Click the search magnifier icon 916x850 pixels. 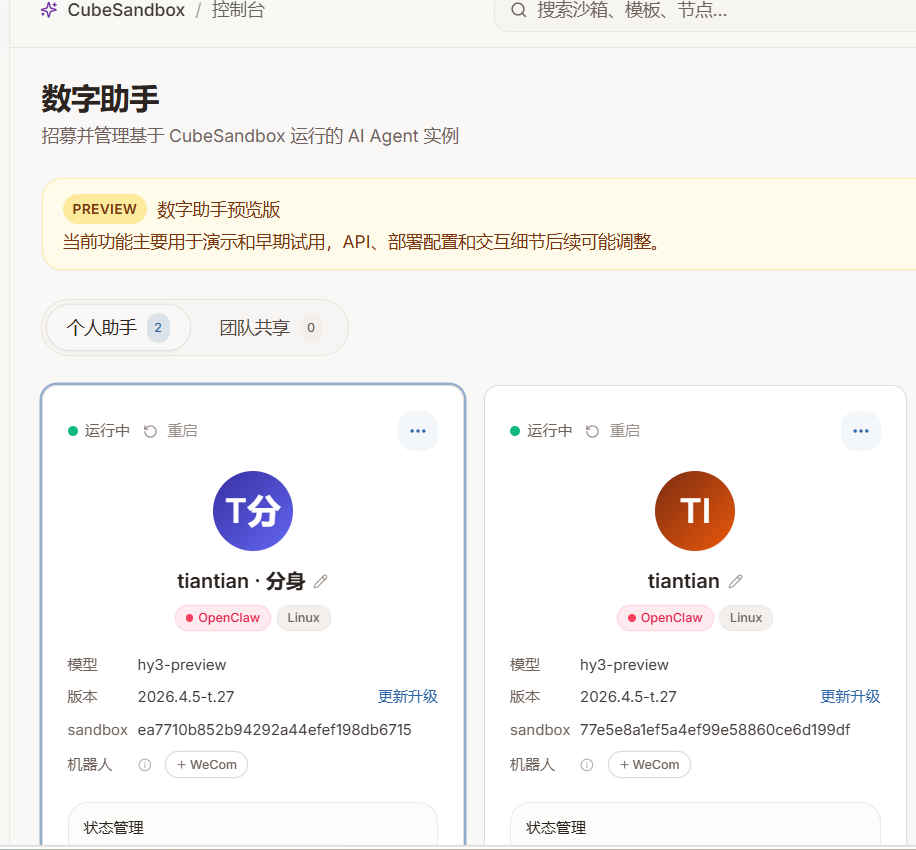pos(518,10)
